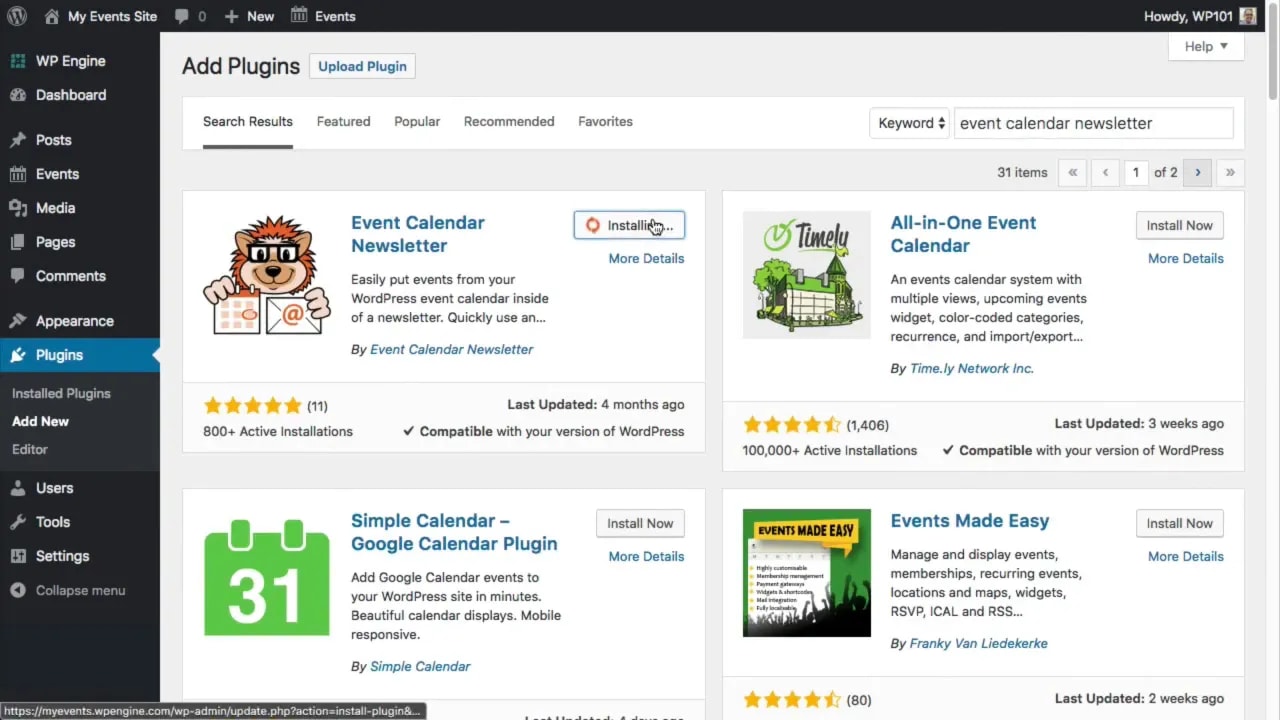Install the All-in-One Event Calendar plugin
The image size is (1280, 720).
(x=1180, y=225)
